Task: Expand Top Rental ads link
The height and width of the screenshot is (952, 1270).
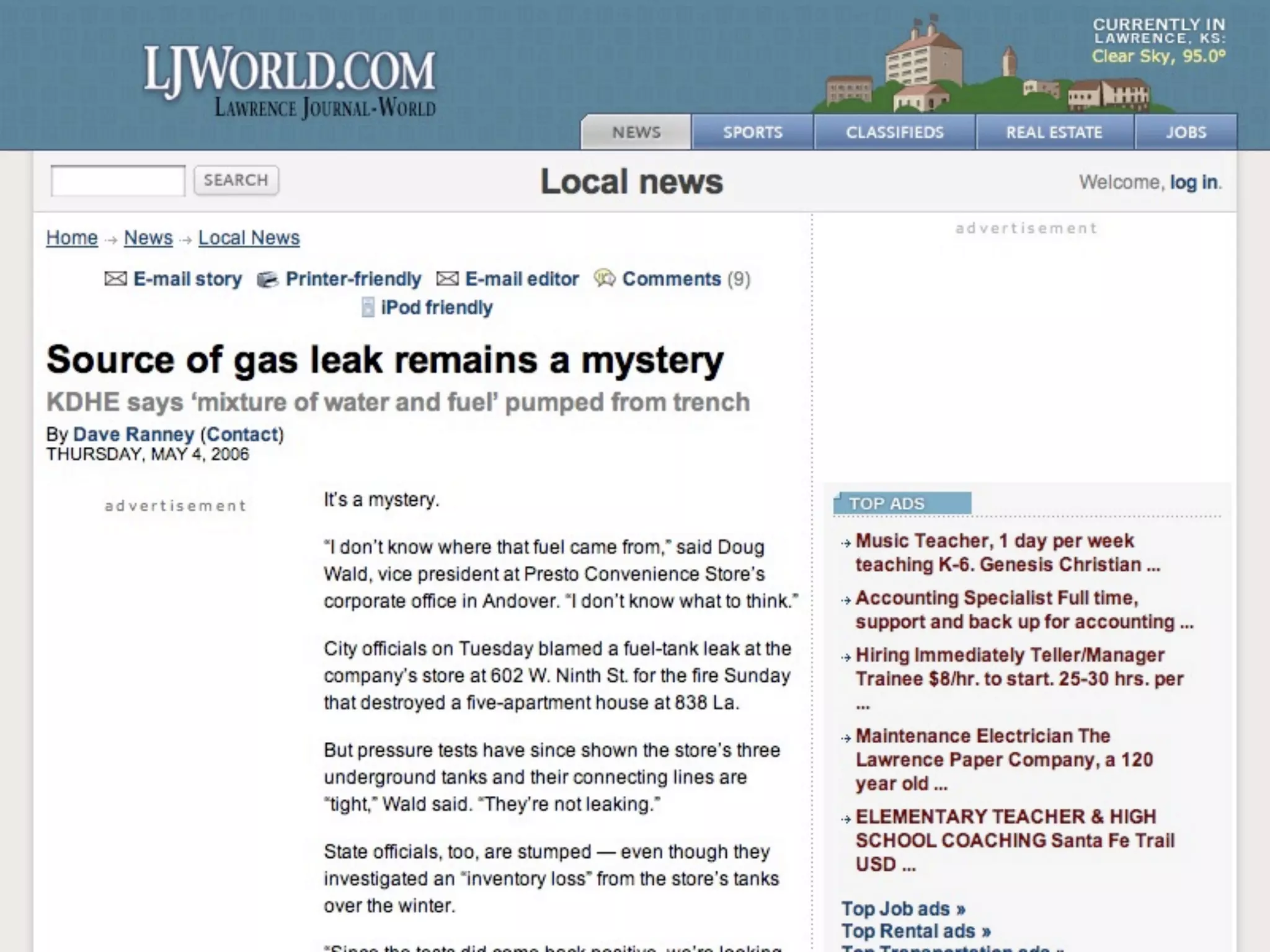Action: pyautogui.click(x=916, y=931)
